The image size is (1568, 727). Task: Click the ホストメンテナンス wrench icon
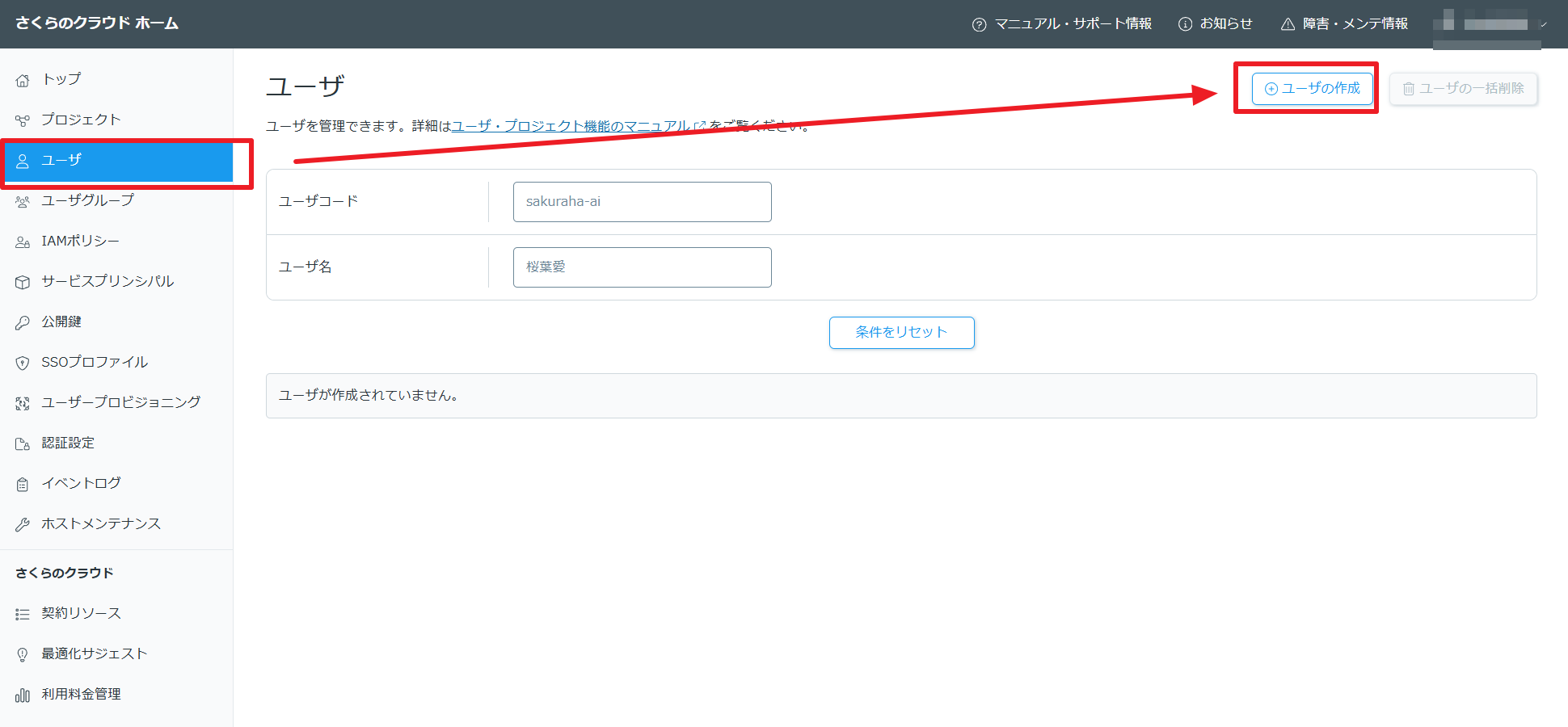pyautogui.click(x=23, y=524)
